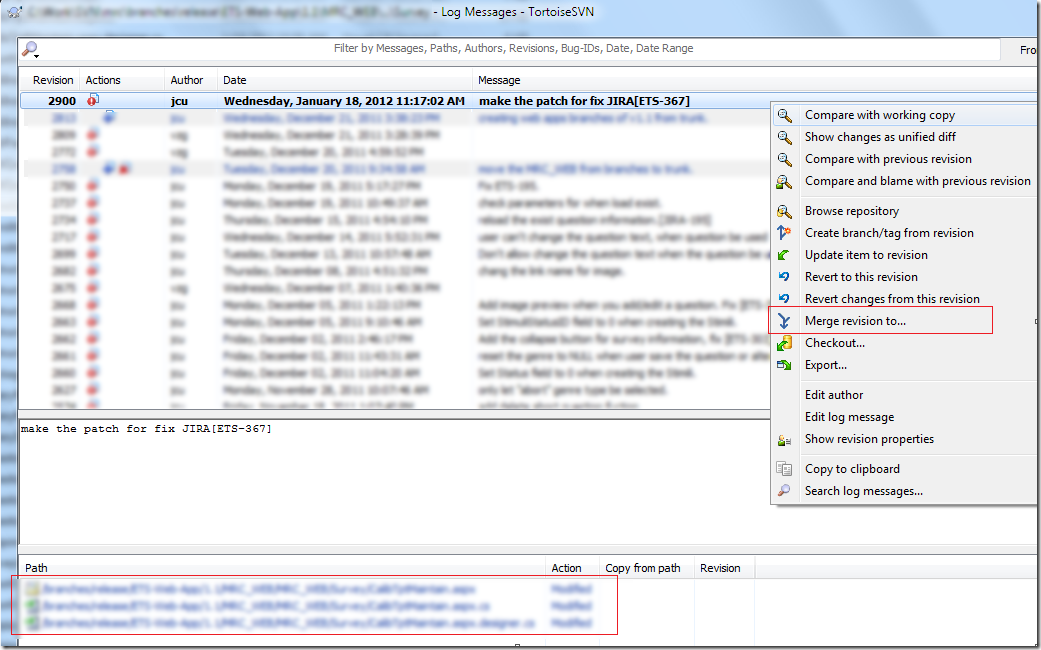Choose Compare and blame with previous revision
Screen dimensions: 1041x650
tap(918, 181)
